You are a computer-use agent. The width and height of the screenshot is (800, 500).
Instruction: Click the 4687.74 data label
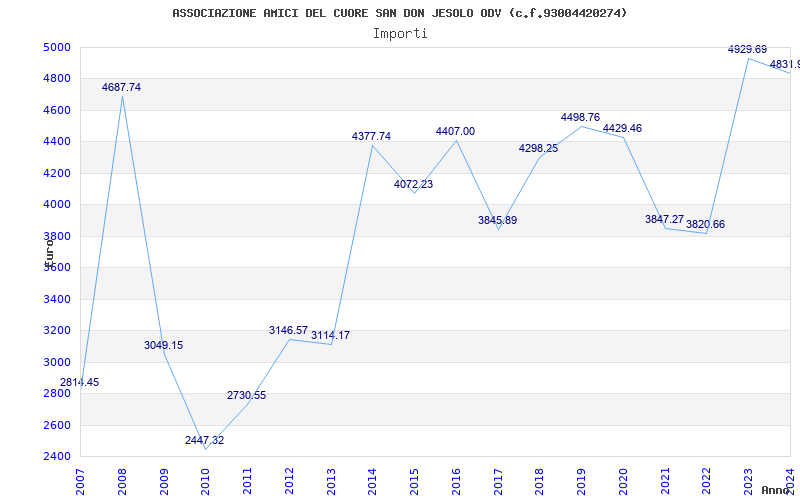pos(121,87)
